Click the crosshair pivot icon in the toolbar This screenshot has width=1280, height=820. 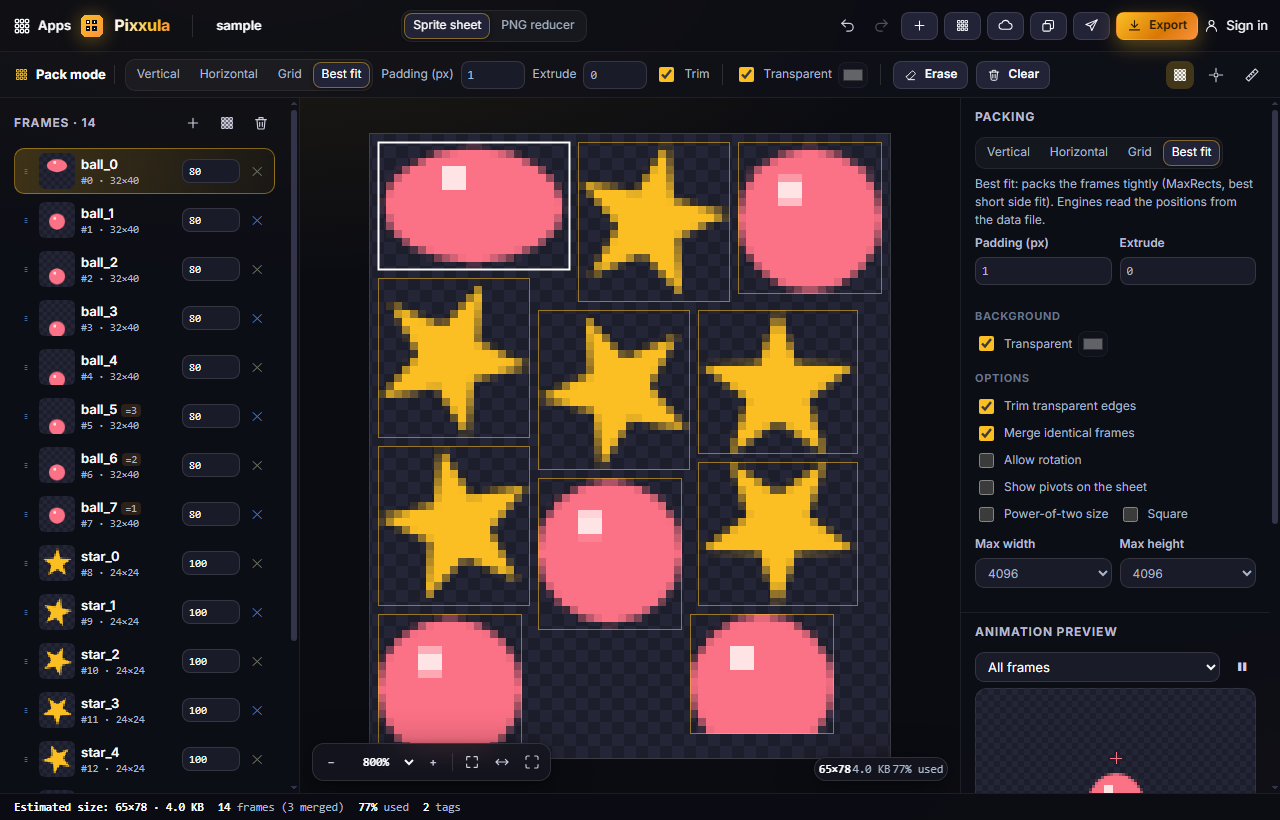point(1216,75)
